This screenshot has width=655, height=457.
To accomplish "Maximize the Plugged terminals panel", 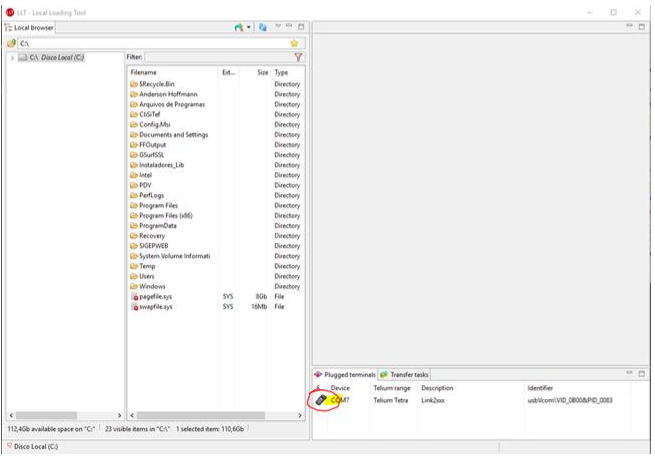I will point(642,373).
